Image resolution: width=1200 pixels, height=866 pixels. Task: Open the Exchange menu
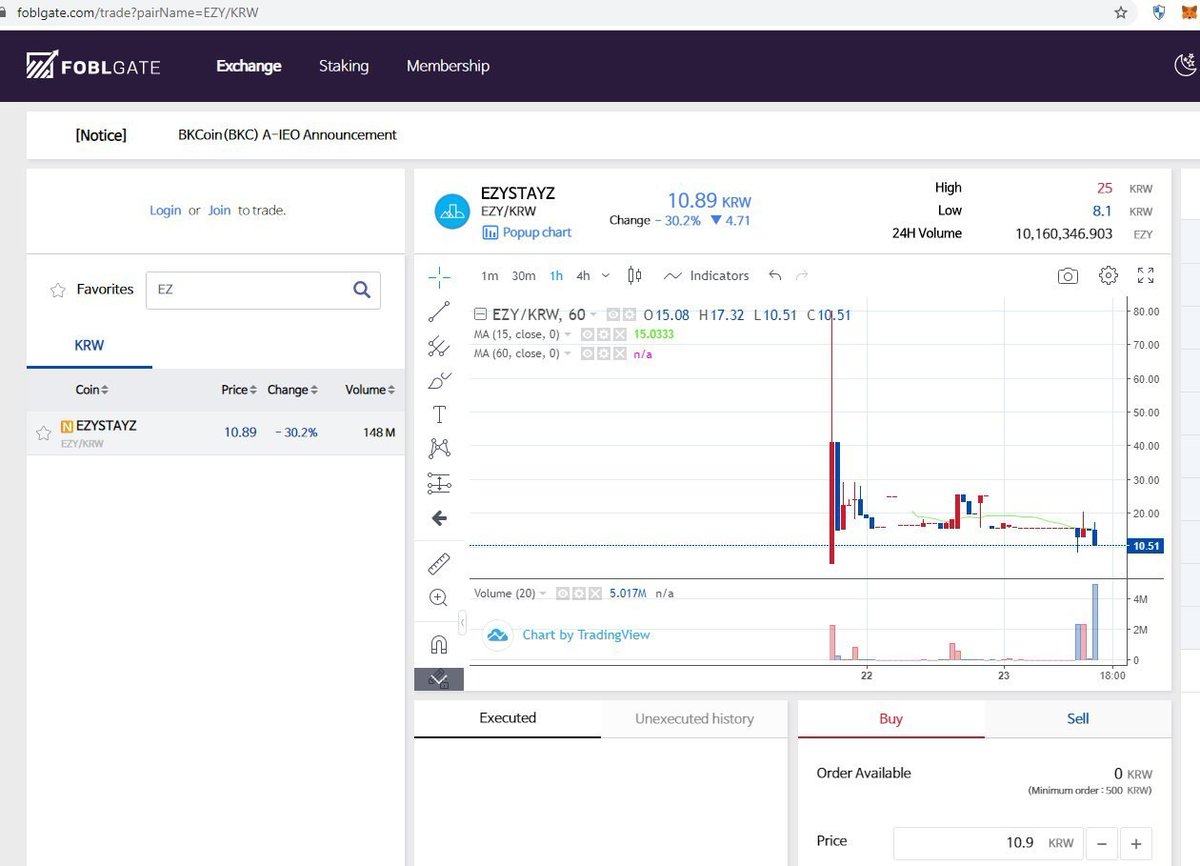coord(249,66)
